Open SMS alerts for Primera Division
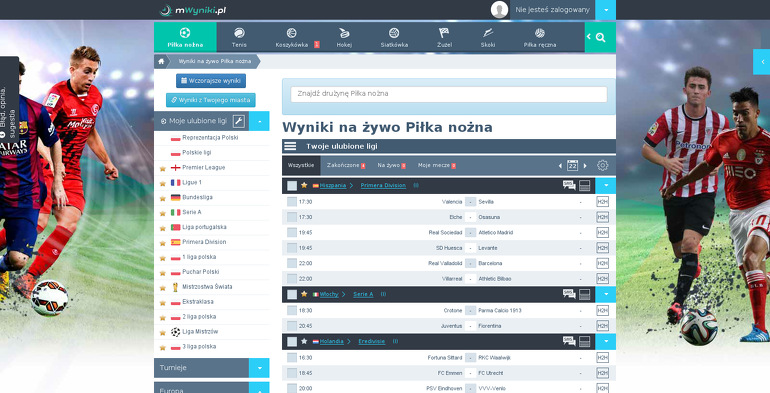This screenshot has height=393, width=770. (569, 185)
